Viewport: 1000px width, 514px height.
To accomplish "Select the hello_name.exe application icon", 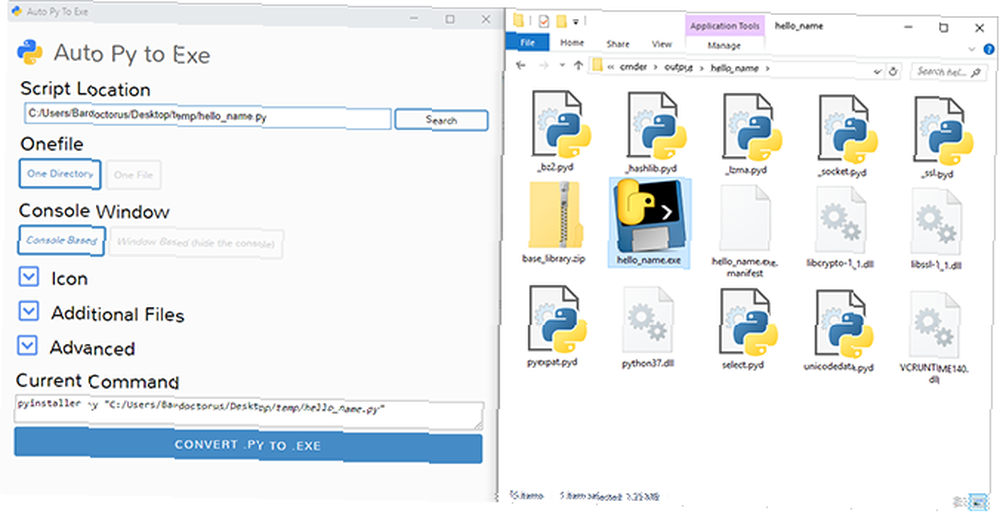I will click(x=649, y=216).
